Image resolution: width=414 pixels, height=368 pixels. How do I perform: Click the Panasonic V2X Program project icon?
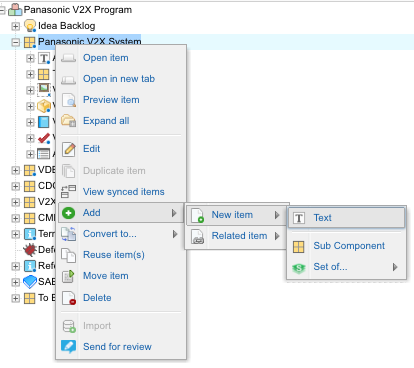(15, 9)
